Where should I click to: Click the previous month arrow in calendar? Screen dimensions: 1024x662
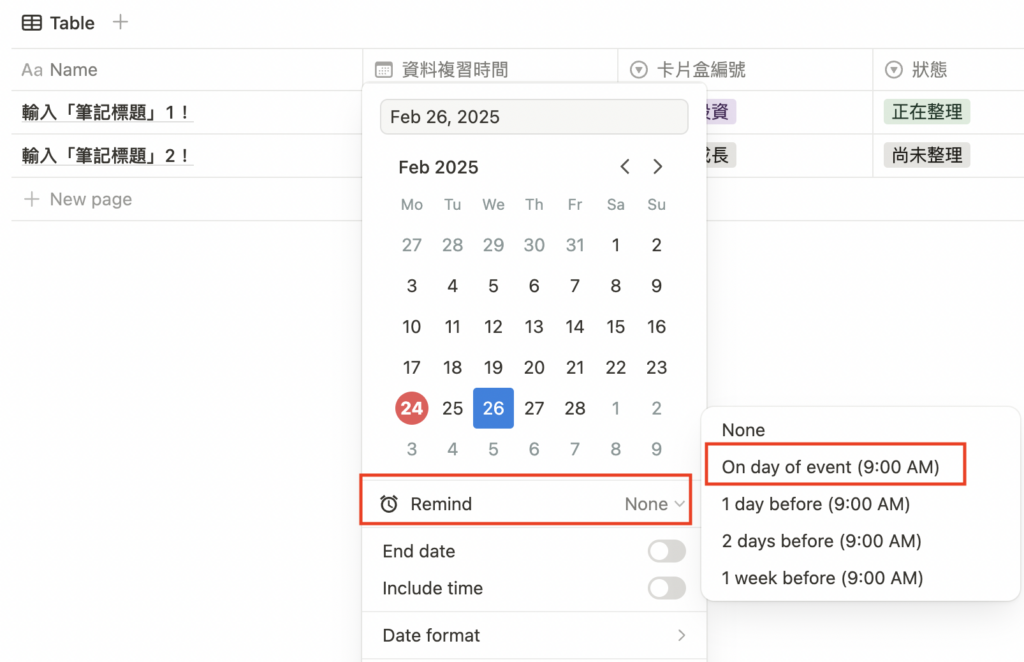pos(625,167)
